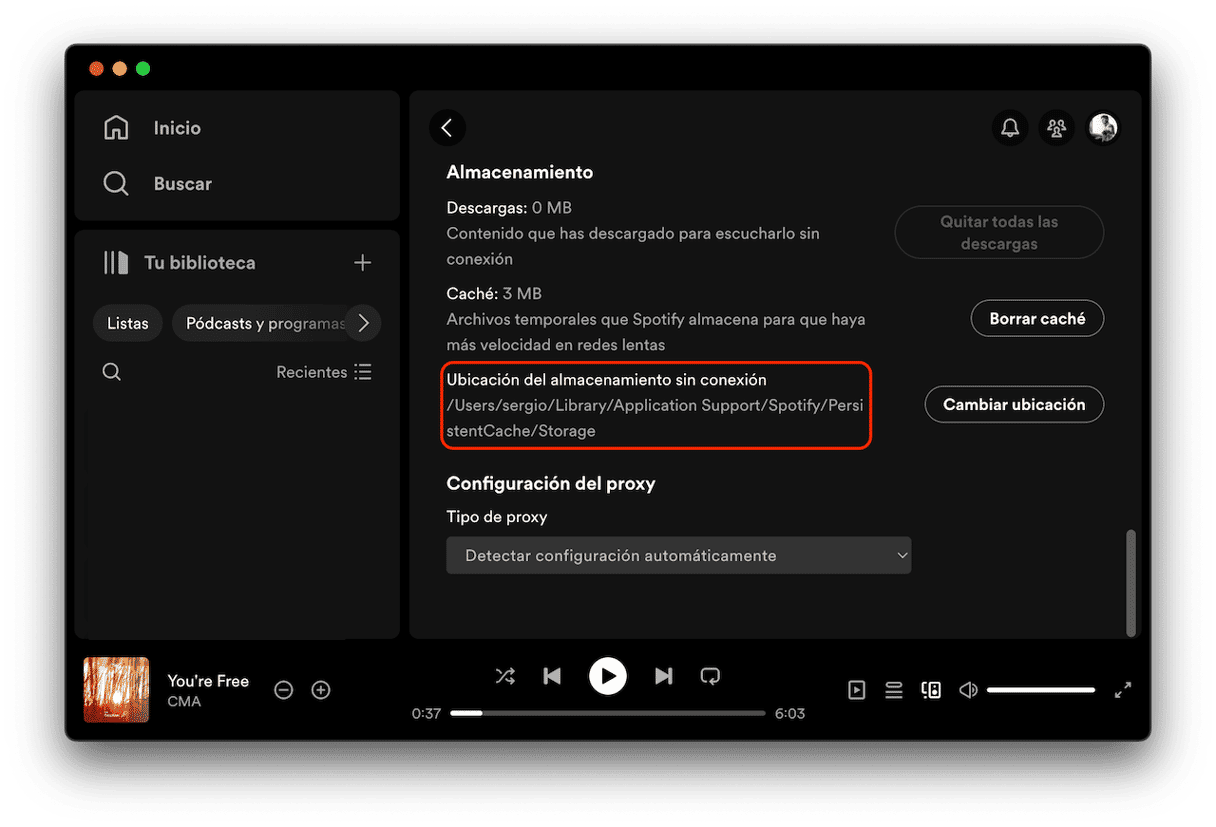Open the play queue
The height and width of the screenshot is (827, 1216).
(x=894, y=690)
